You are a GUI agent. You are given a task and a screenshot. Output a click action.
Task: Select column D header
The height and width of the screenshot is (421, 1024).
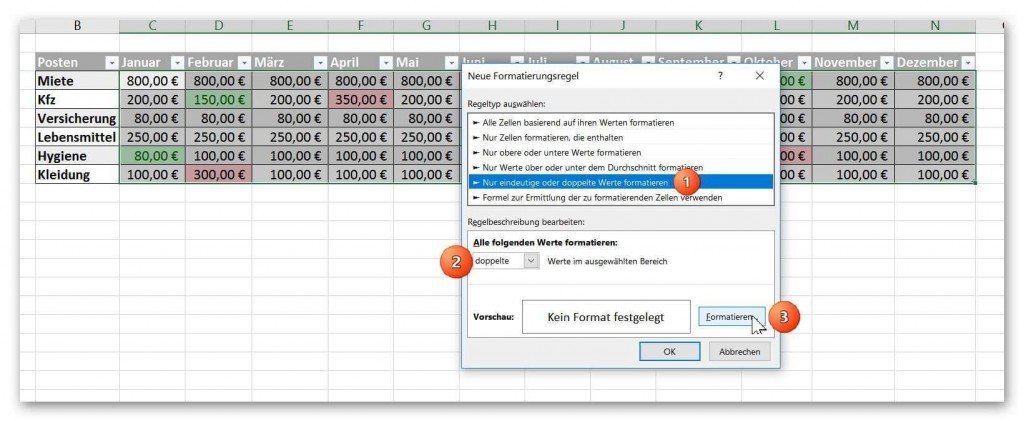tap(218, 25)
